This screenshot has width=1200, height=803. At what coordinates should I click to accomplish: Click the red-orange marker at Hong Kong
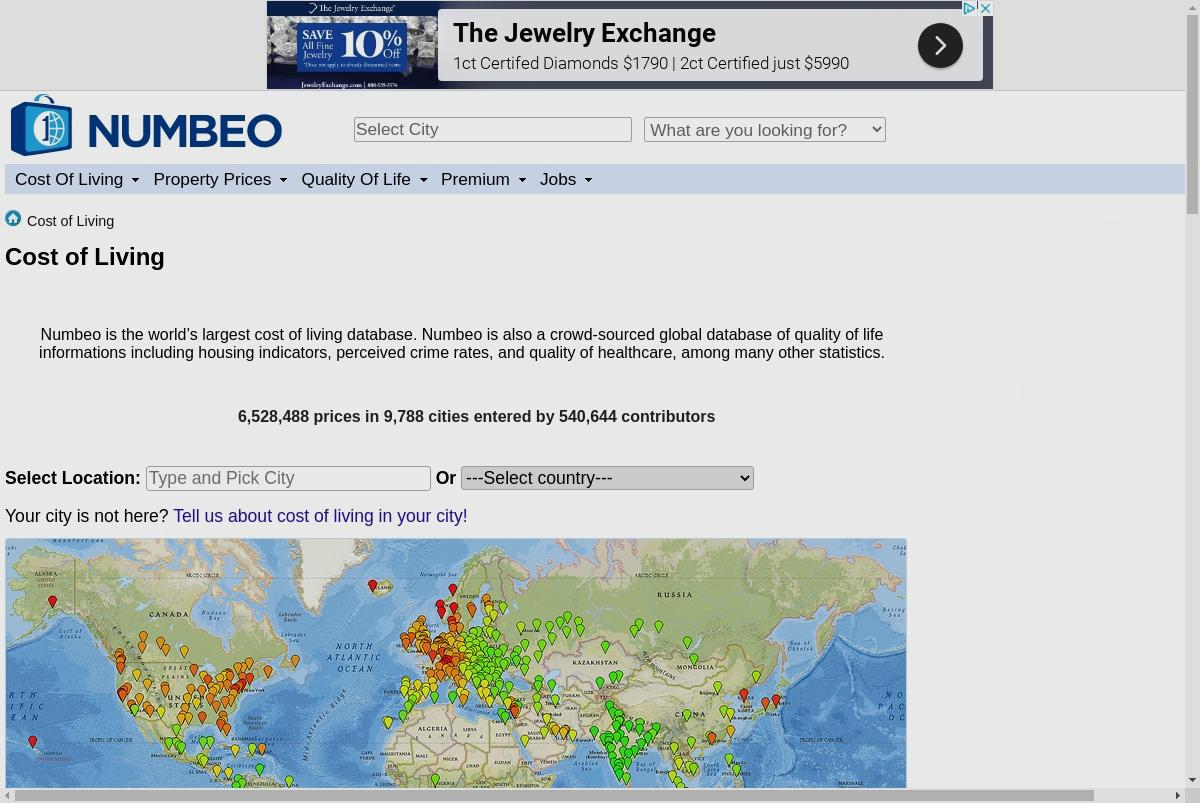click(x=712, y=738)
